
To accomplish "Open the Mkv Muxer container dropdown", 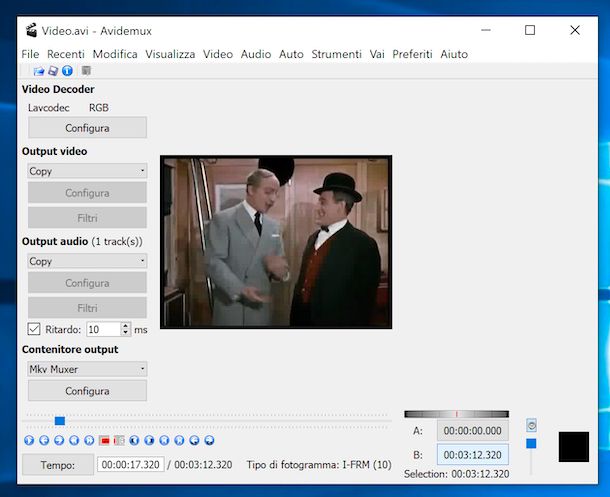I will (87, 369).
